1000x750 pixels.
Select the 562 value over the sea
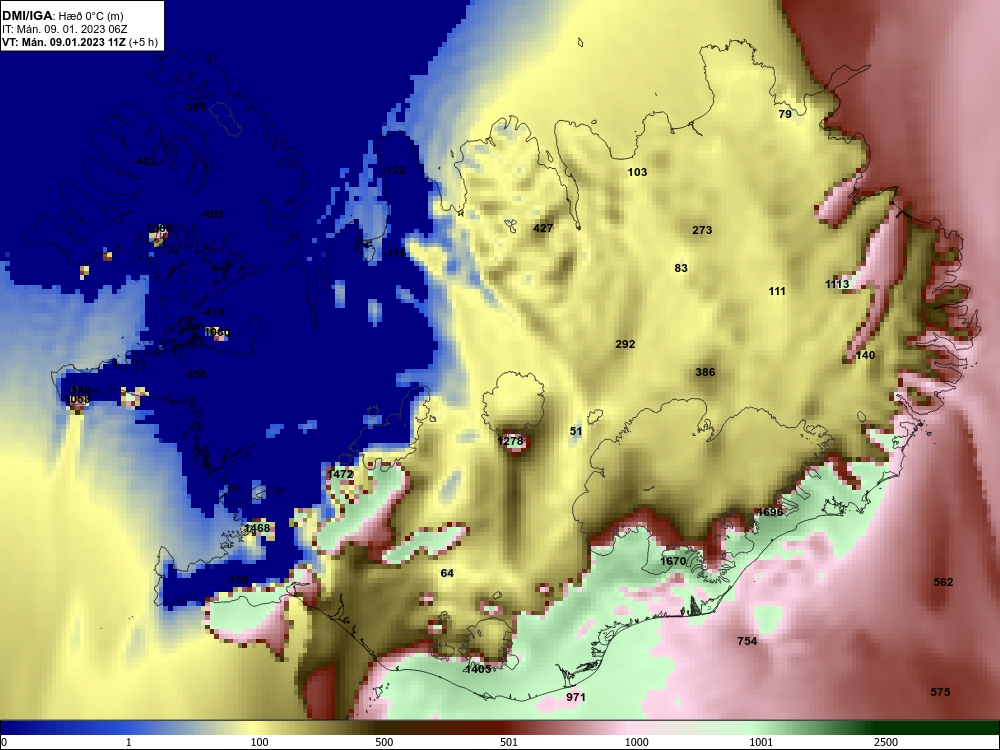[x=943, y=582]
